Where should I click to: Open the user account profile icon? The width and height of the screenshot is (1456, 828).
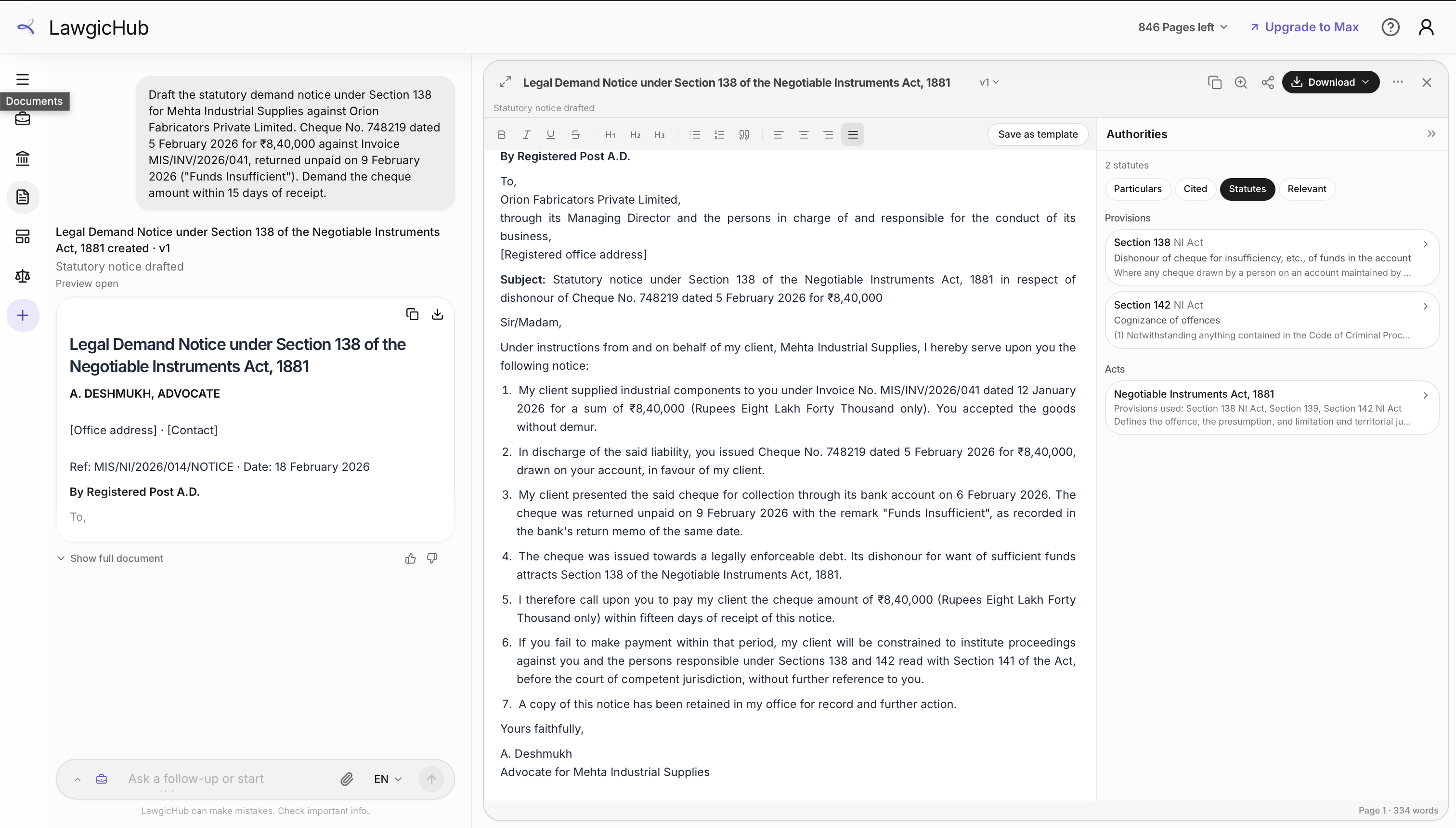[1427, 27]
